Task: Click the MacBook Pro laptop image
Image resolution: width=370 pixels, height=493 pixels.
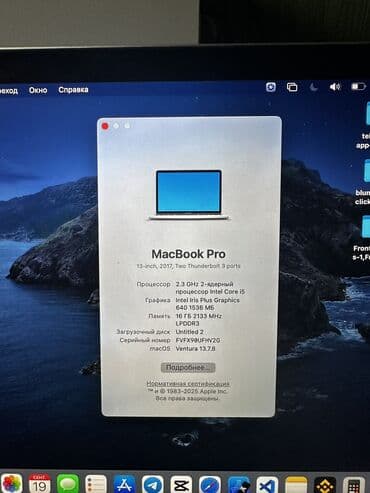Action: [x=189, y=194]
